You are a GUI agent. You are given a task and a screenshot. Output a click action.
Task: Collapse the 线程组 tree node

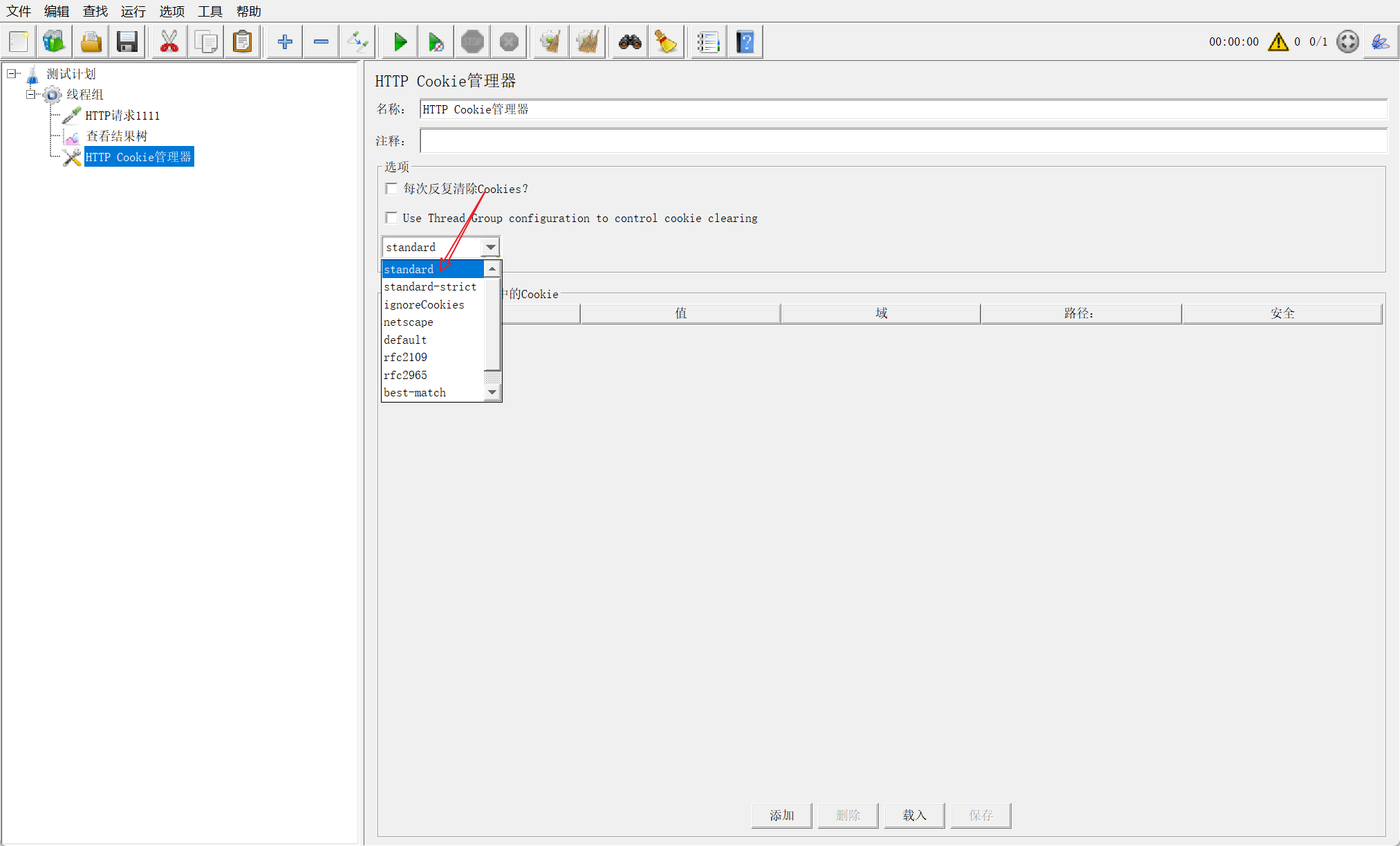point(31,94)
